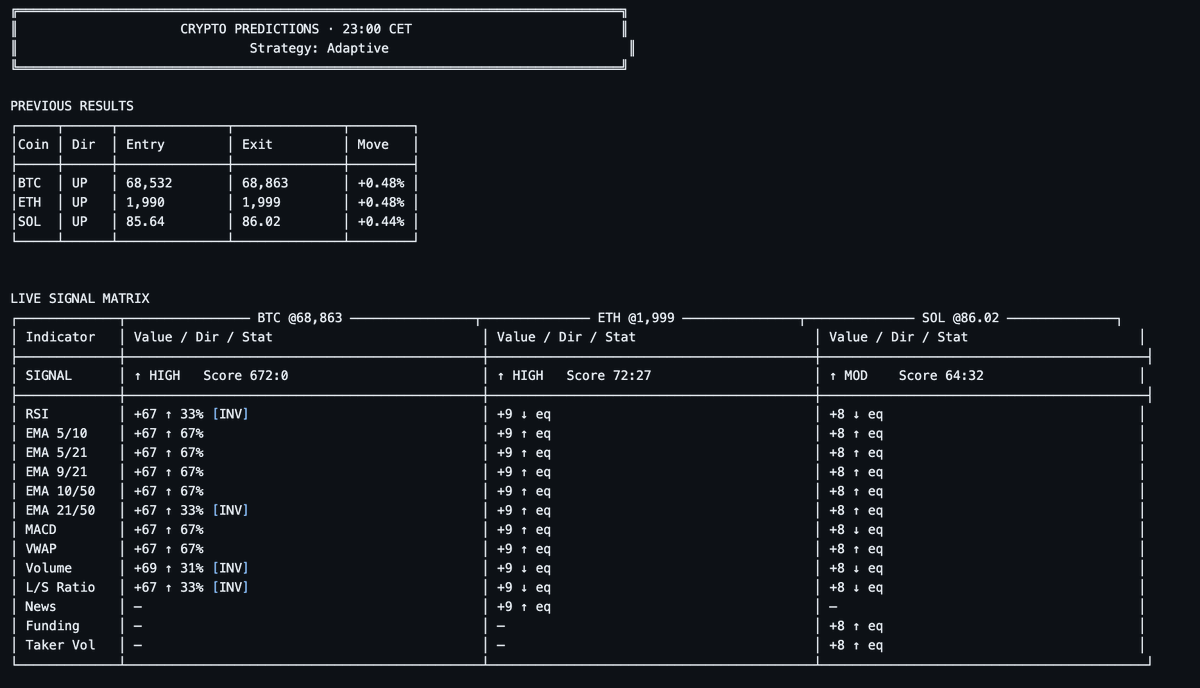Select BTC entry price 68,532
Image resolution: width=1200 pixels, height=688 pixels.
pyautogui.click(x=149, y=183)
